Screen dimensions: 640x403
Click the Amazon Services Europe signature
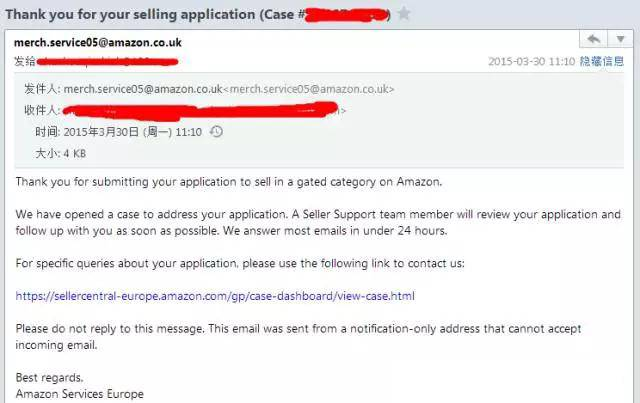(80, 394)
